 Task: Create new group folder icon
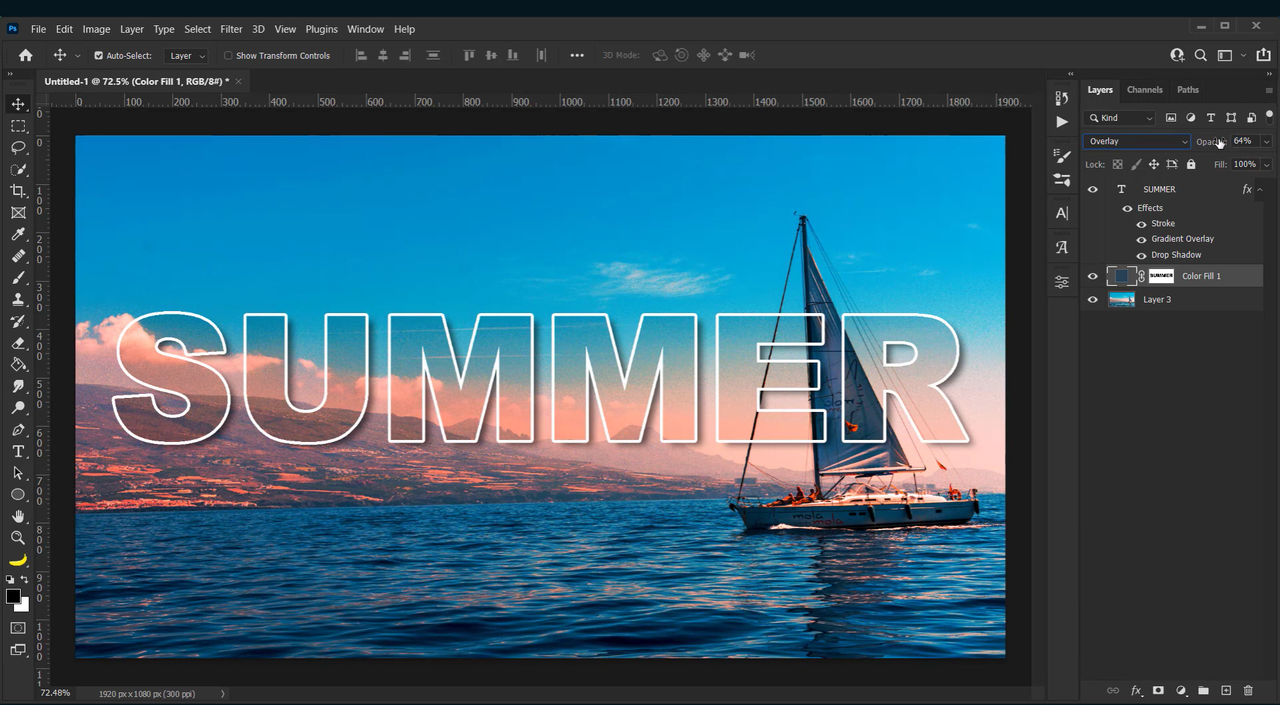click(x=1203, y=691)
